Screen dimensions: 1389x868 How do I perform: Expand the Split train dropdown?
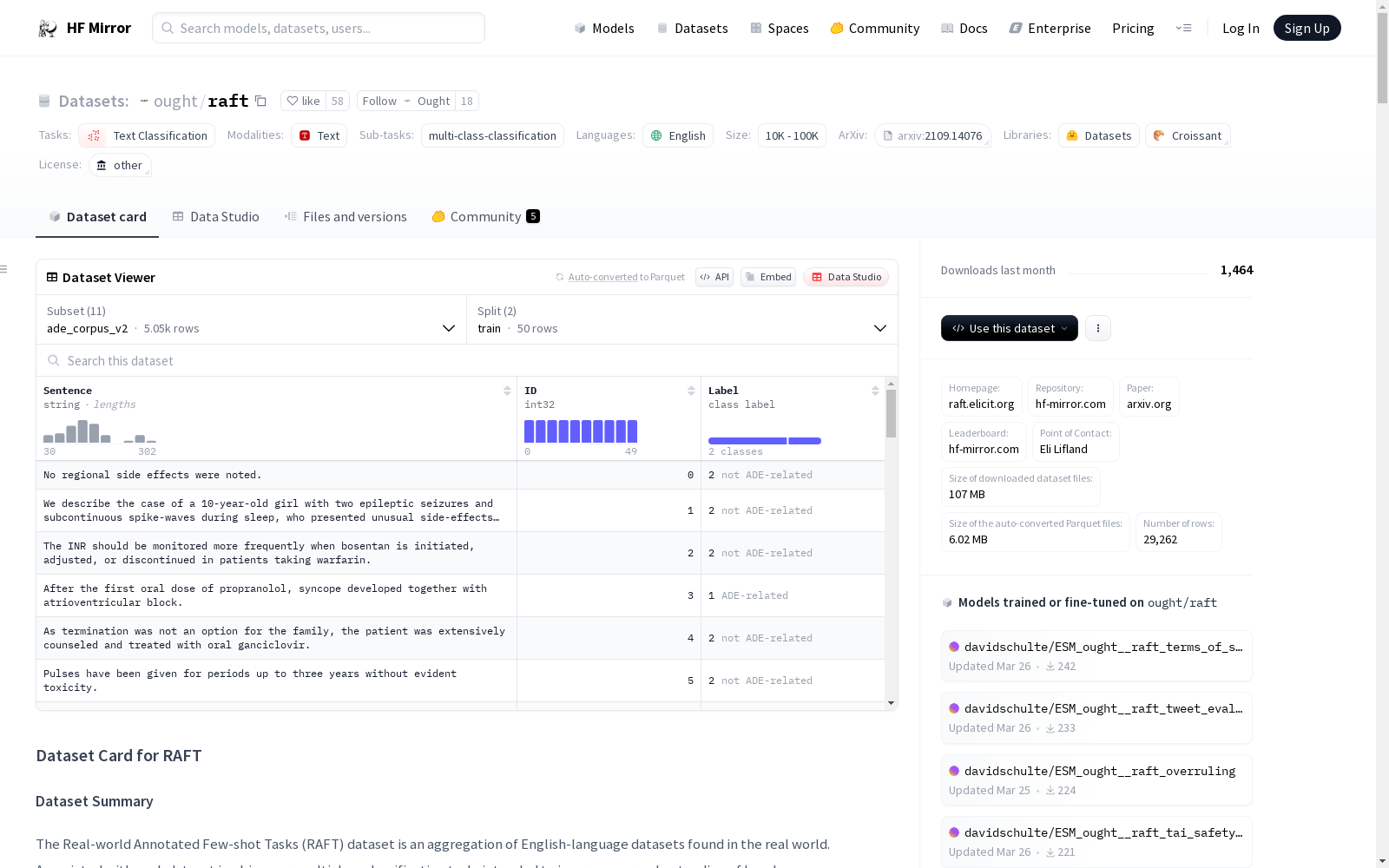pos(682,319)
